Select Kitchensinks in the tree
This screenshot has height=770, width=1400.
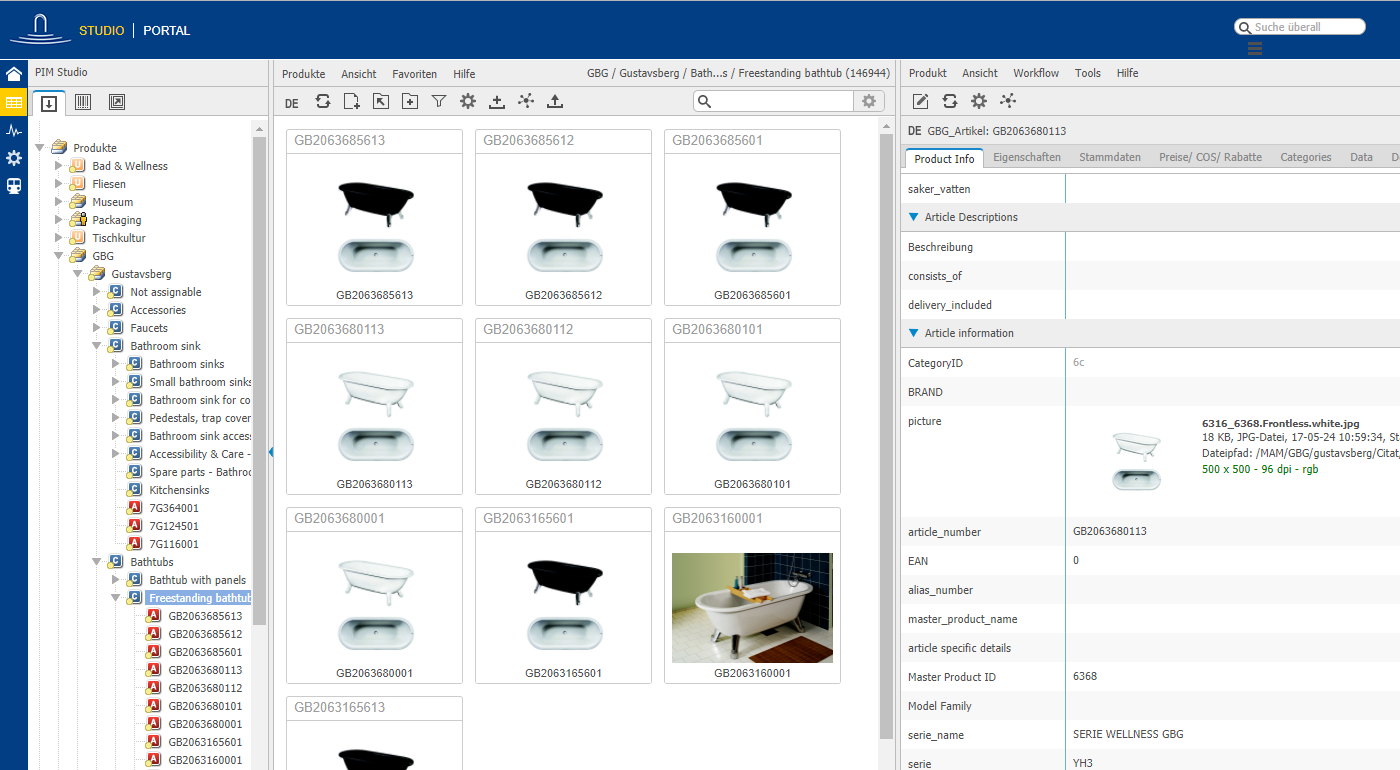coord(179,490)
